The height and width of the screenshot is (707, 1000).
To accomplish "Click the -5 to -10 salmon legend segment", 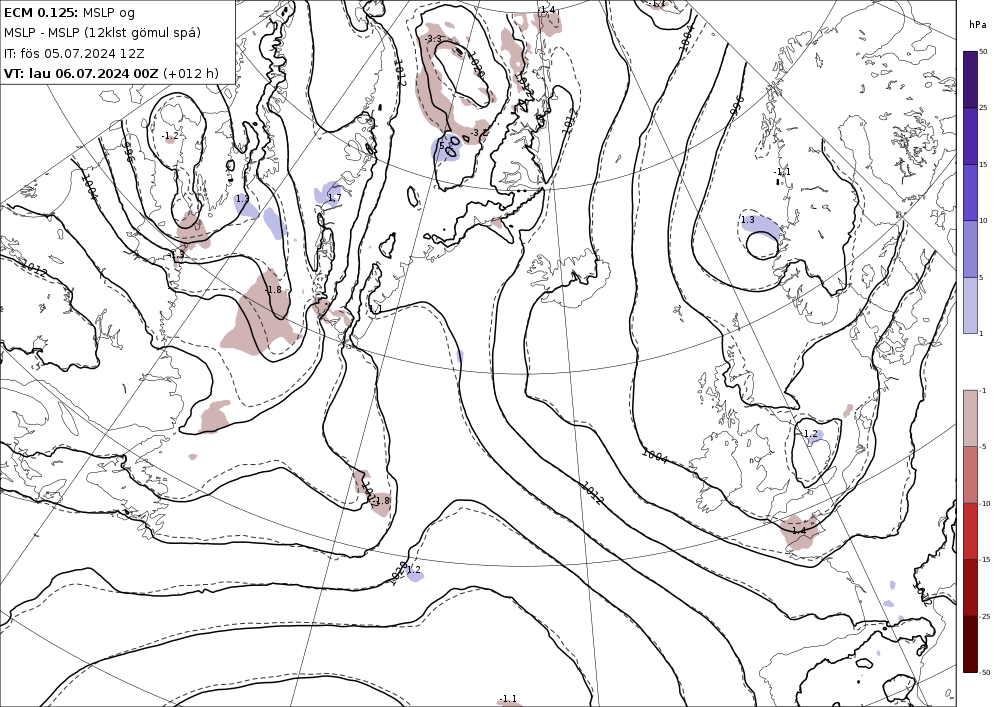I will (970, 474).
